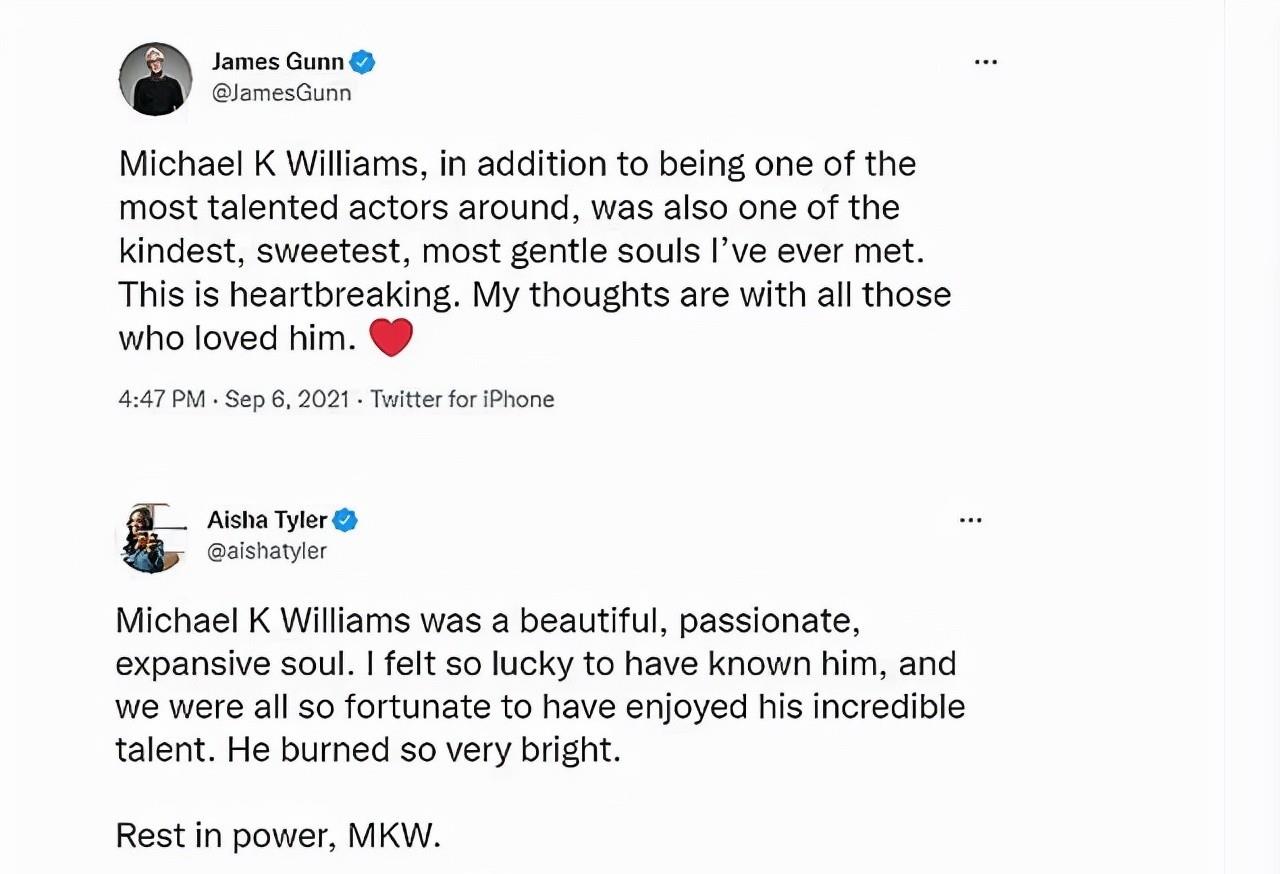Click the James Gunn display name
The width and height of the screenshot is (1280, 874).
[x=277, y=63]
